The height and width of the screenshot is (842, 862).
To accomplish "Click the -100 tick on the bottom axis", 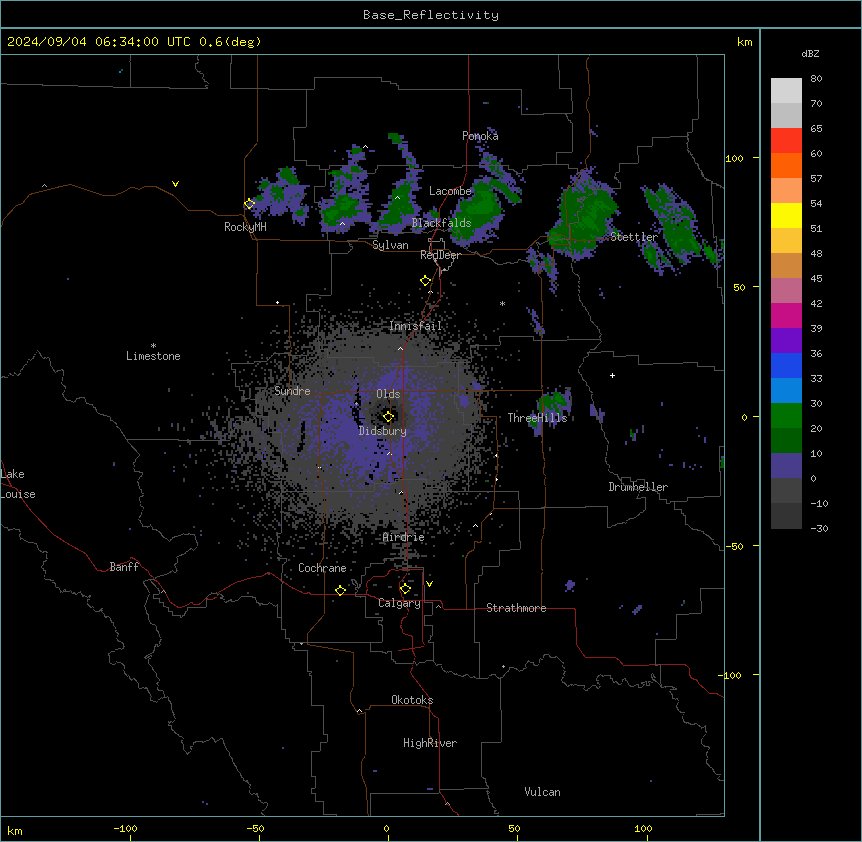I will 125,828.
